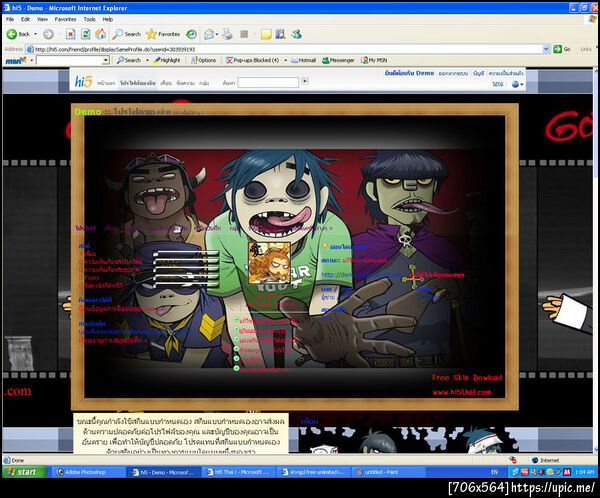Open the MSN Search options dropdown arrow
600x498 pixels.
pyautogui.click(x=147, y=60)
